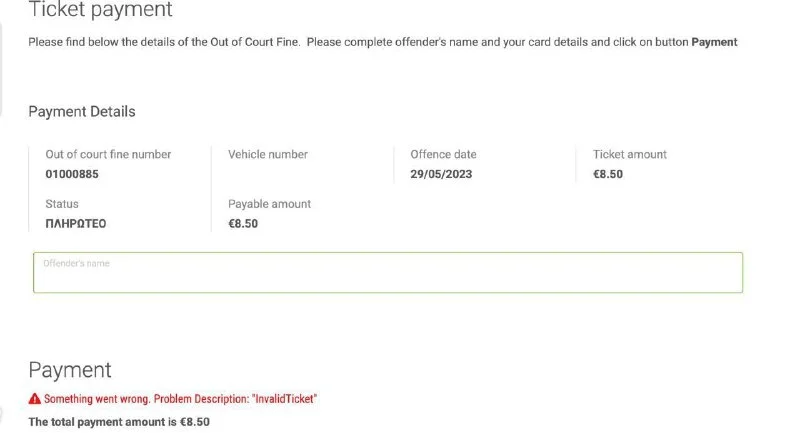Click the "Offence date" label

tap(443, 155)
